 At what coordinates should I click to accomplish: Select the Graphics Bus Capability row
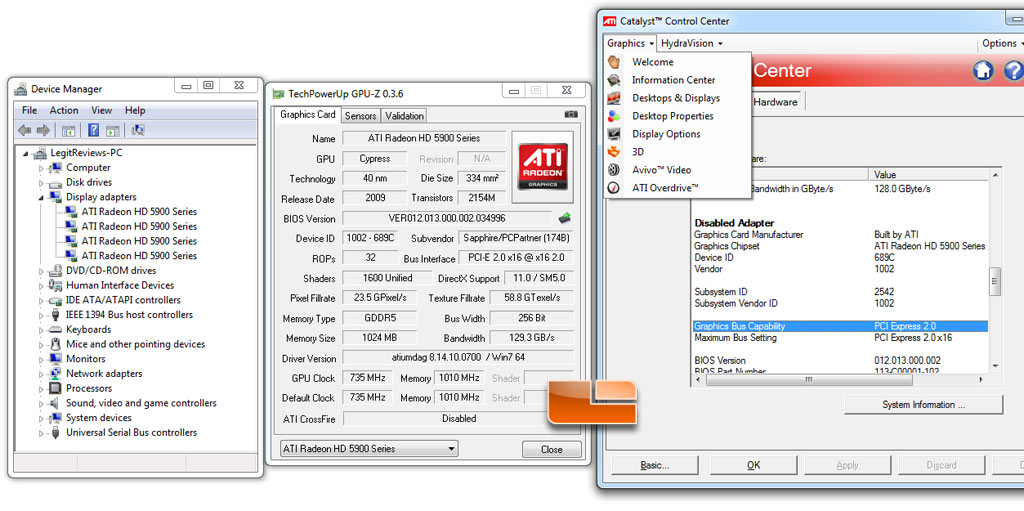(840, 326)
